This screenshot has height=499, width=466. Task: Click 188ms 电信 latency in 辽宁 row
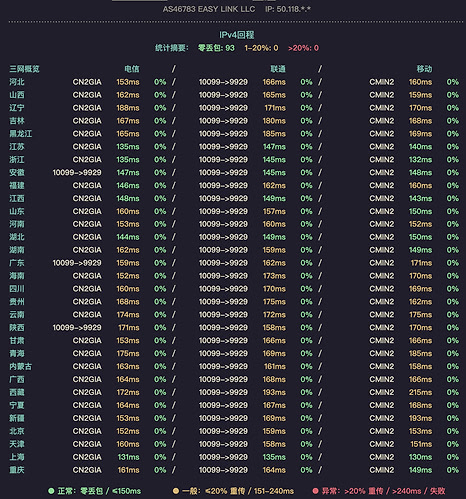pyautogui.click(x=128, y=108)
